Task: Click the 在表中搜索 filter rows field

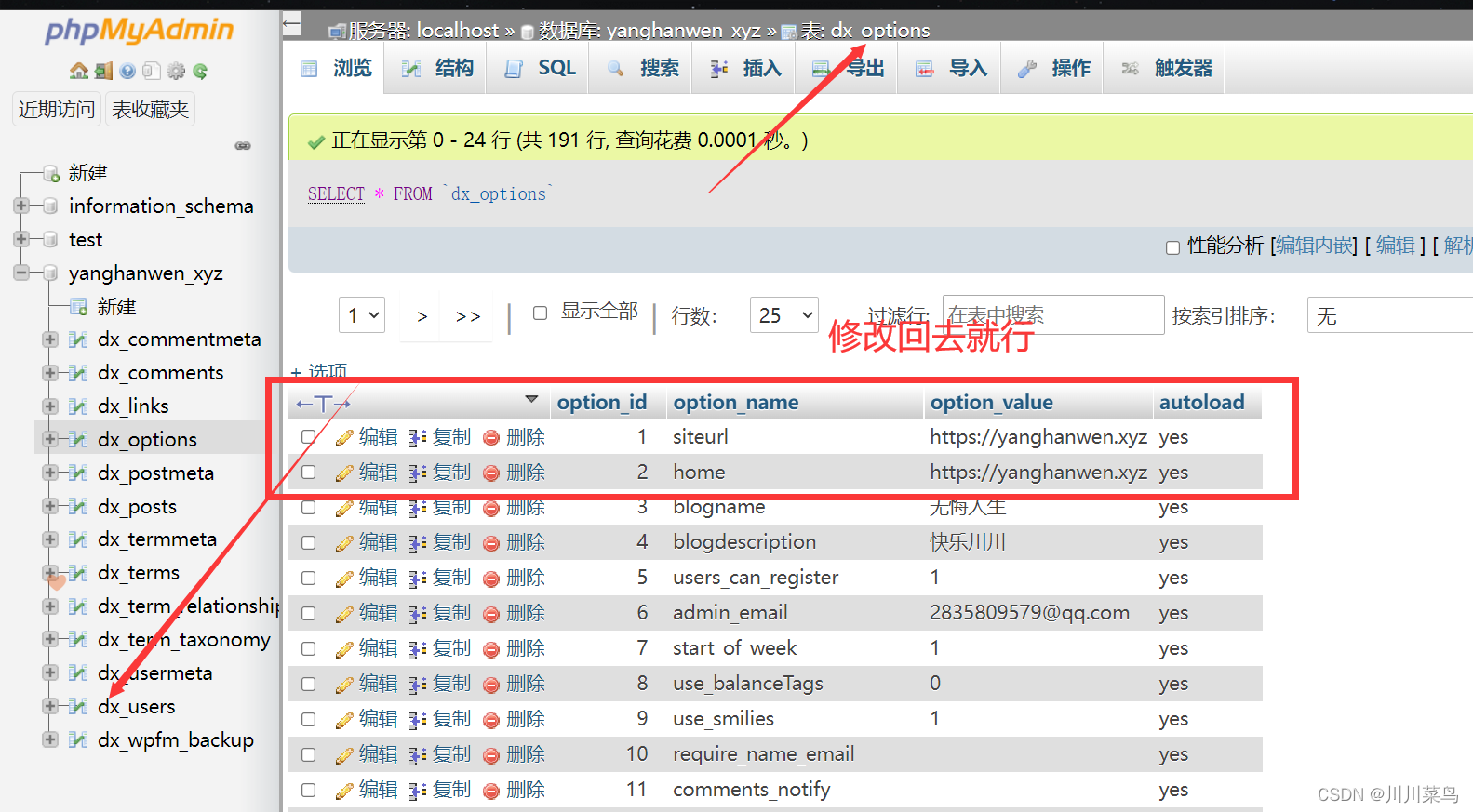Action: click(x=1053, y=314)
